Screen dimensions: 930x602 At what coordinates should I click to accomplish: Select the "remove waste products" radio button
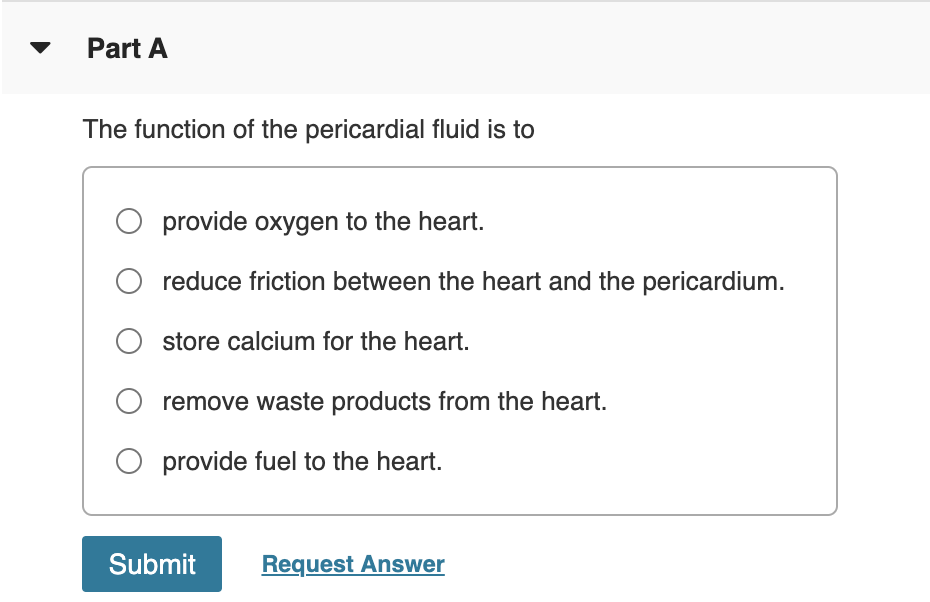point(128,402)
